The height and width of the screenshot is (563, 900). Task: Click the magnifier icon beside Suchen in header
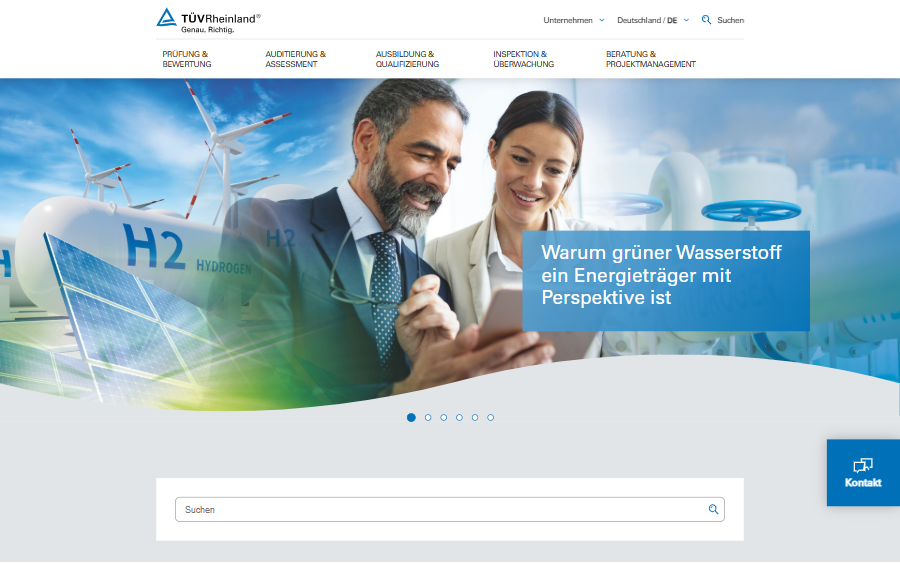[x=706, y=20]
